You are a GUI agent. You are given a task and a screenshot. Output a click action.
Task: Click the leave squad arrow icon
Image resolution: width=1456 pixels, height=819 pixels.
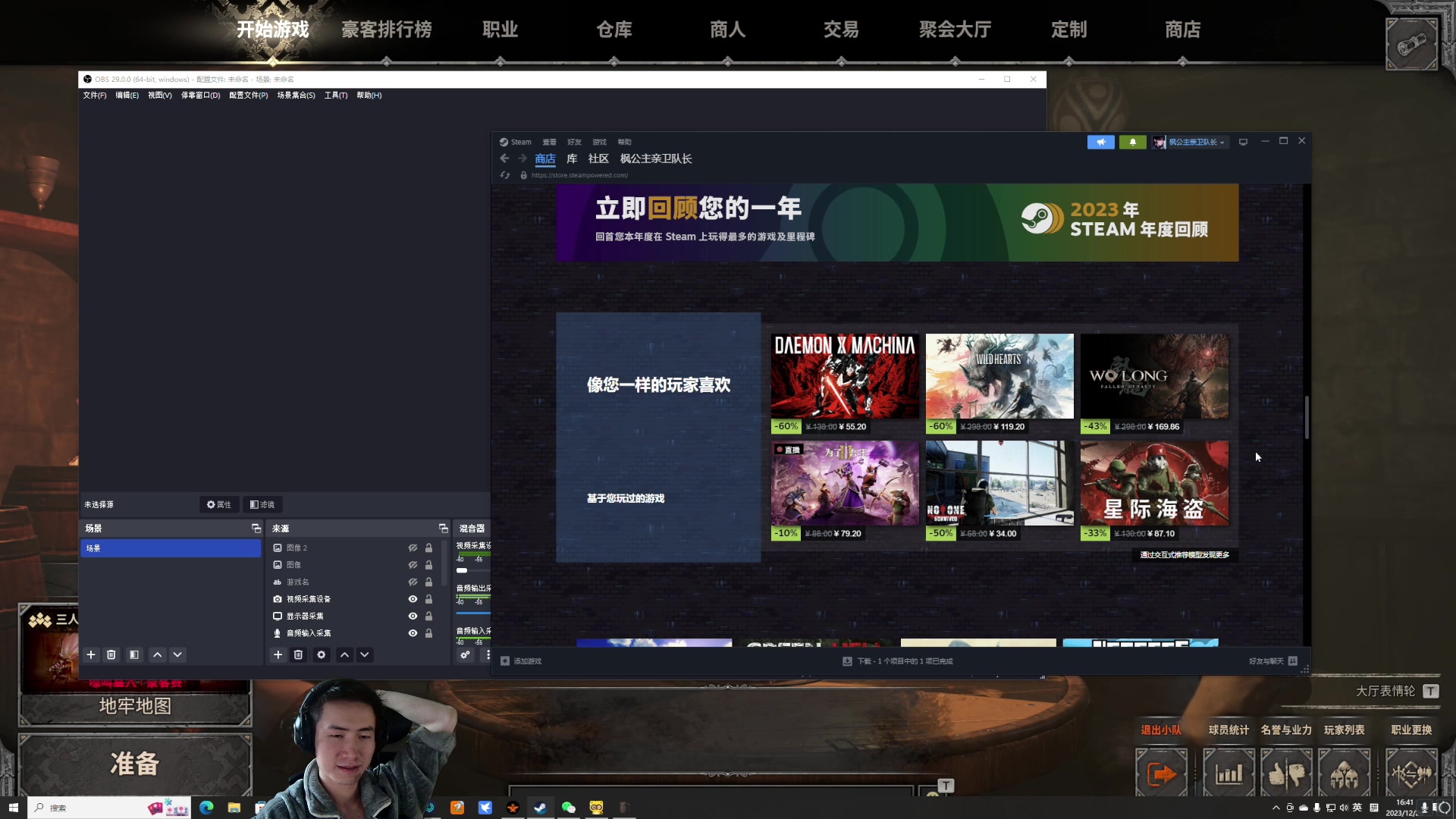pos(1161,773)
